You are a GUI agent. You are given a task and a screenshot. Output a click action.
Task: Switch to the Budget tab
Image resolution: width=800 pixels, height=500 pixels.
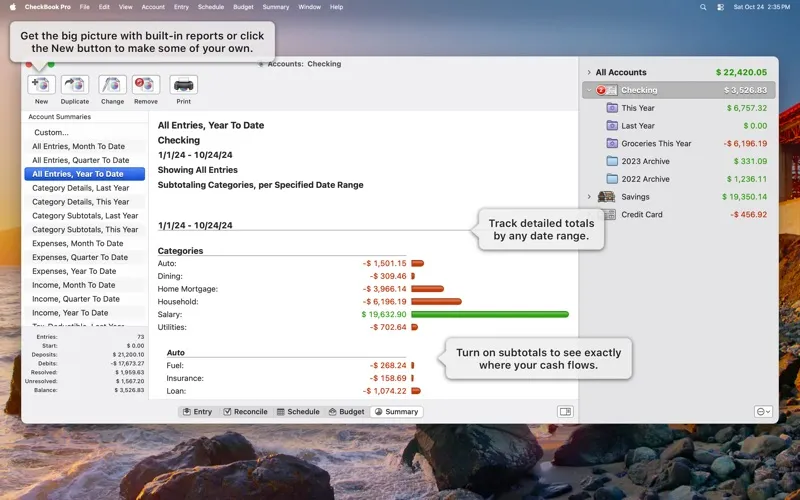pos(346,412)
